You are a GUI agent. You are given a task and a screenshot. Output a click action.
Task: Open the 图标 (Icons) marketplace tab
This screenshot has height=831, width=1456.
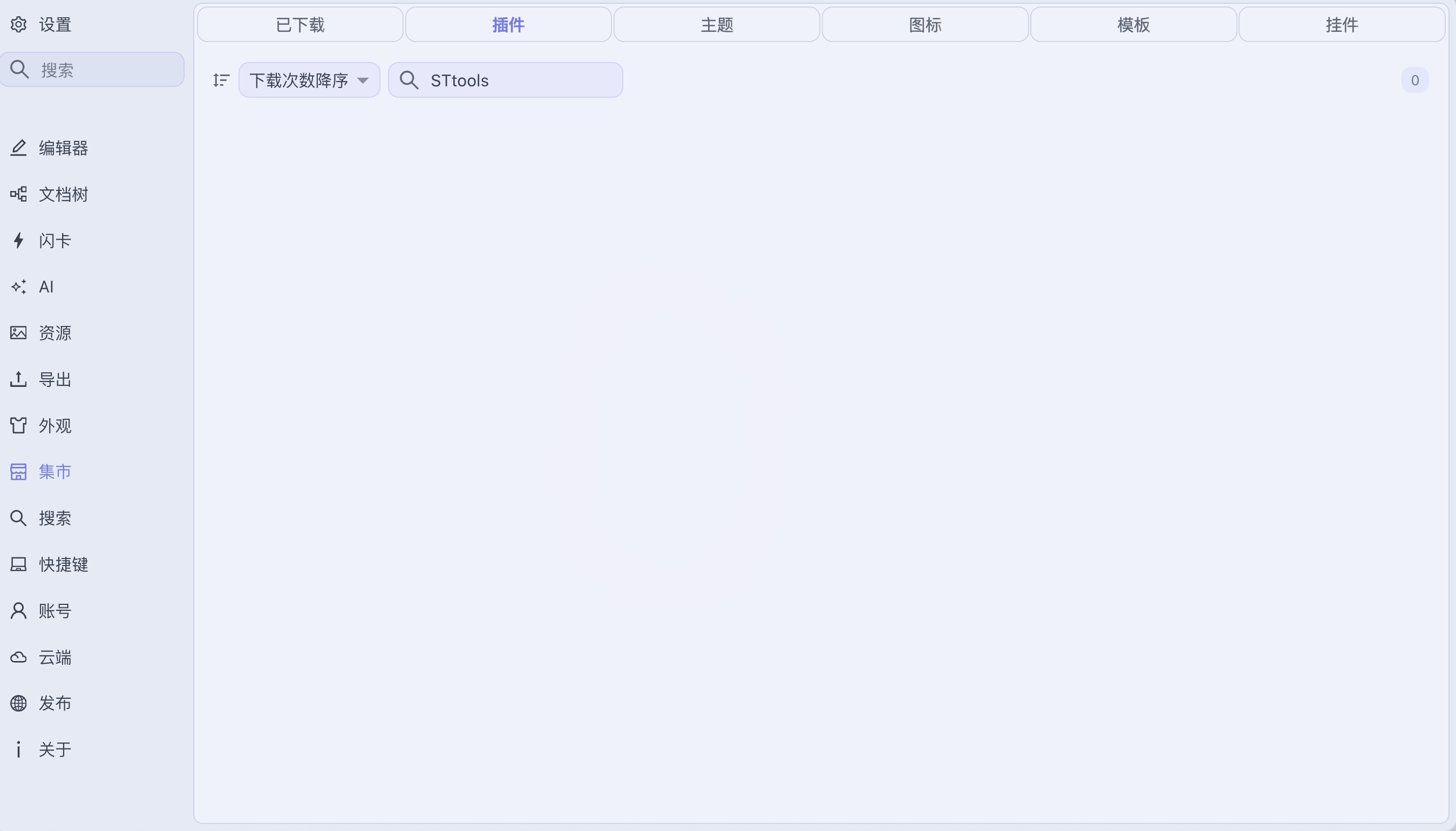pos(925,24)
